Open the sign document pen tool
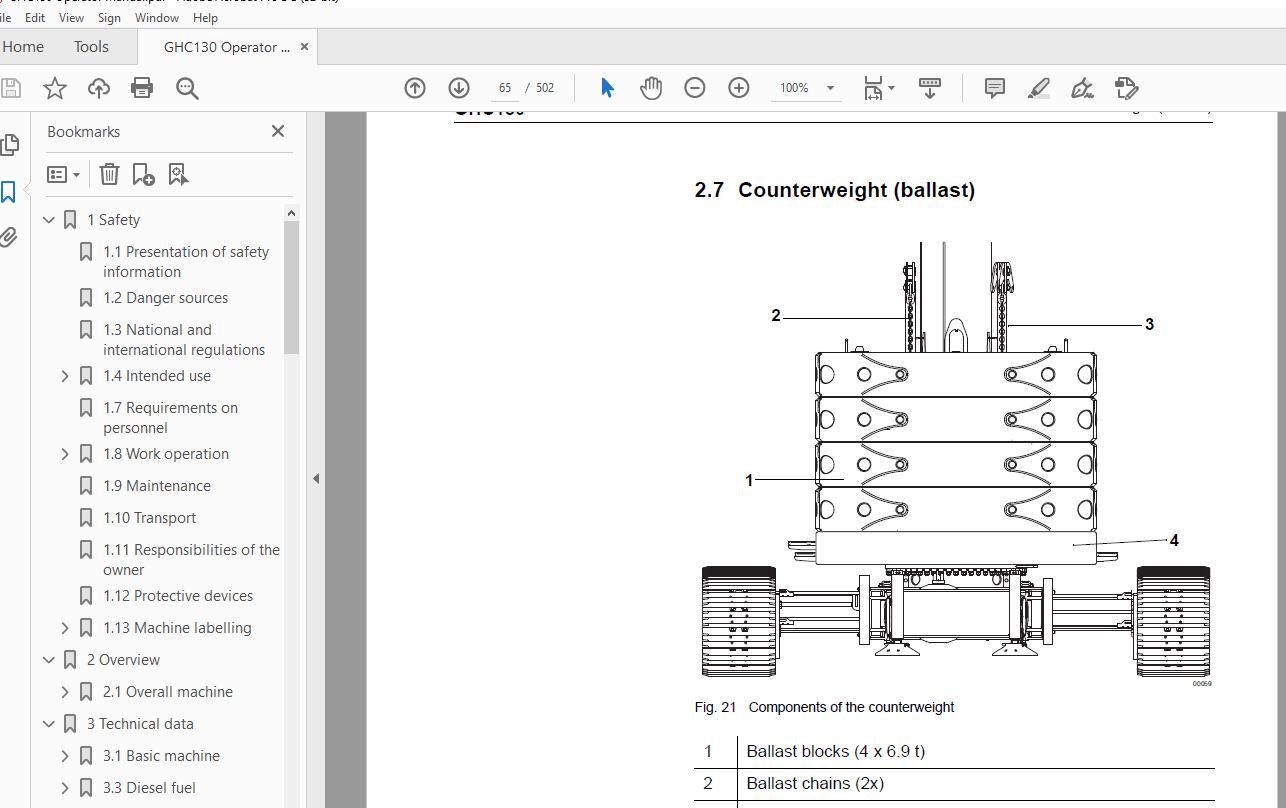Screen dimensions: 1286x808 click(1082, 88)
